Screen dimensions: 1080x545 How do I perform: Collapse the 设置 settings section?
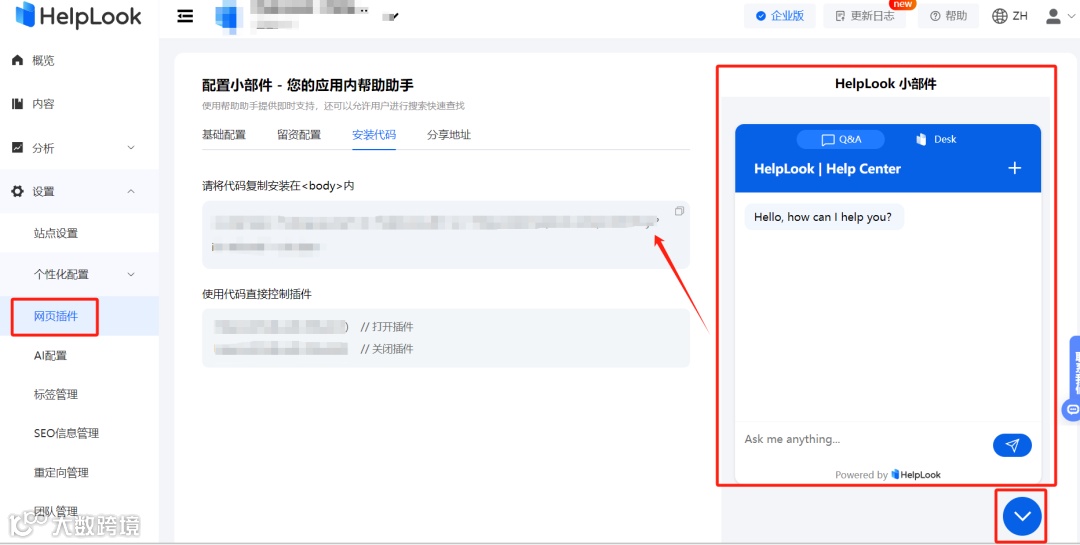click(x=79, y=192)
